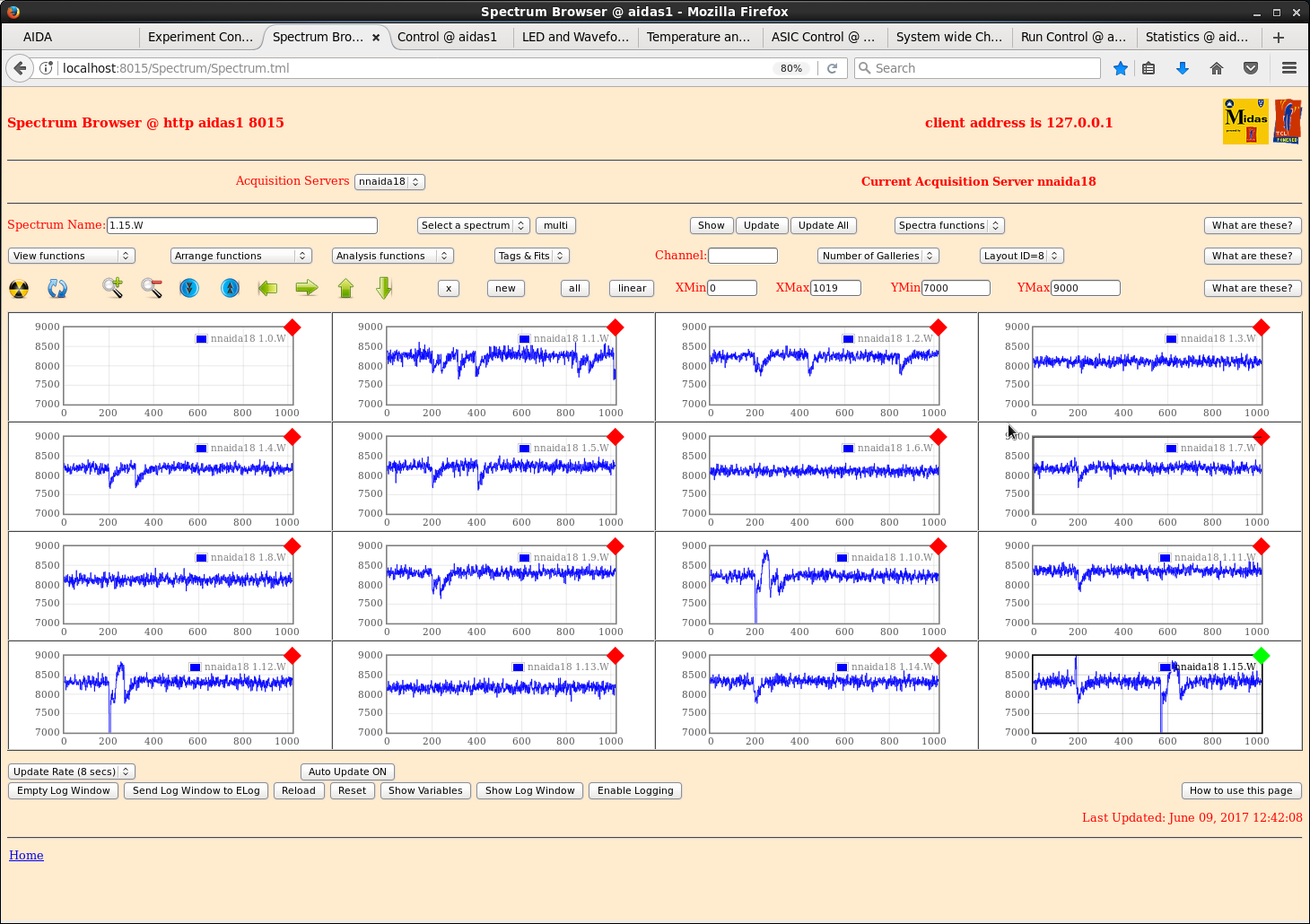The height and width of the screenshot is (924, 1310).
Task: Click the zoom out magnifier icon
Action: click(152, 288)
